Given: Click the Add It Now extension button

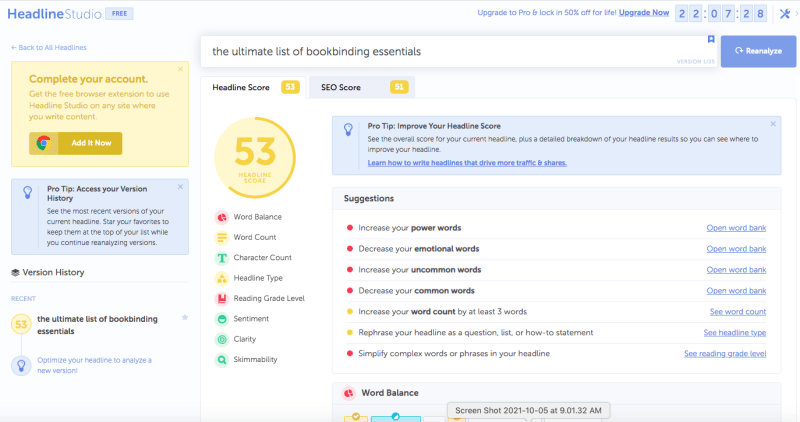Looking at the screenshot, I should [76, 143].
